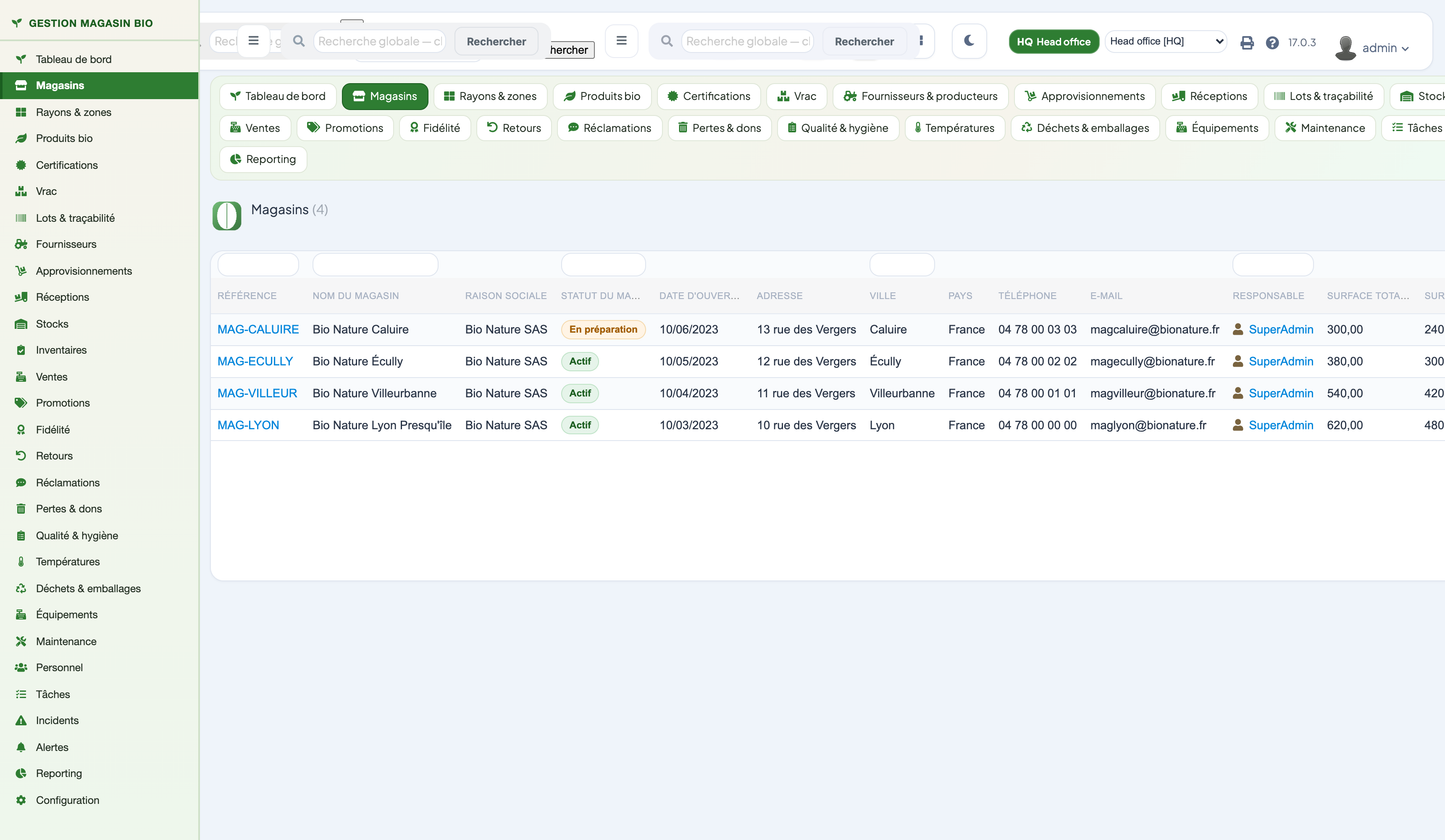This screenshot has width=1445, height=840.
Task: Click the Référence column filter field
Action: click(x=258, y=265)
